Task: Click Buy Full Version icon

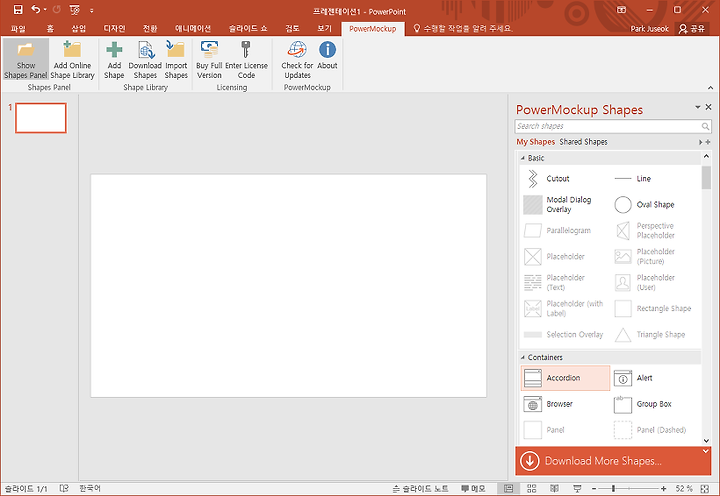Action: 209,50
